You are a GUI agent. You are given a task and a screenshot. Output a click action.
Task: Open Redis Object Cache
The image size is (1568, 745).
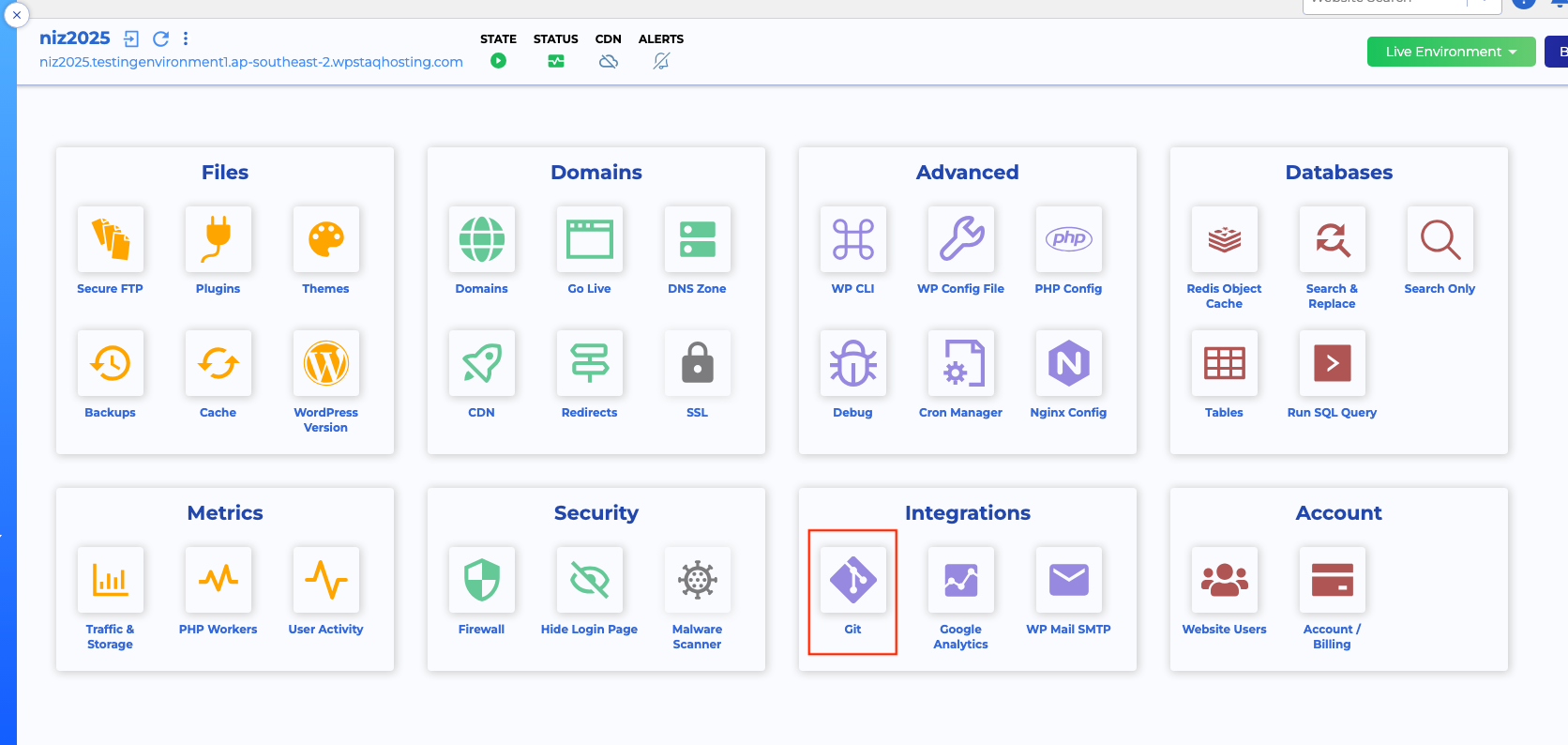point(1225,239)
